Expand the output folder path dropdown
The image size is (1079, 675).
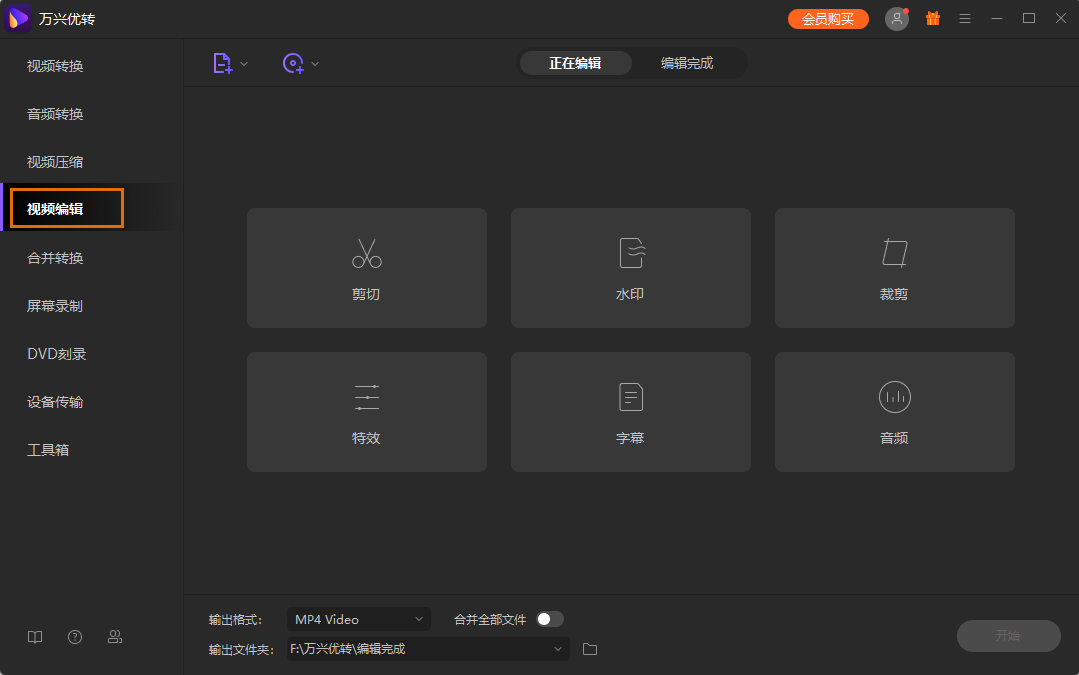(558, 649)
